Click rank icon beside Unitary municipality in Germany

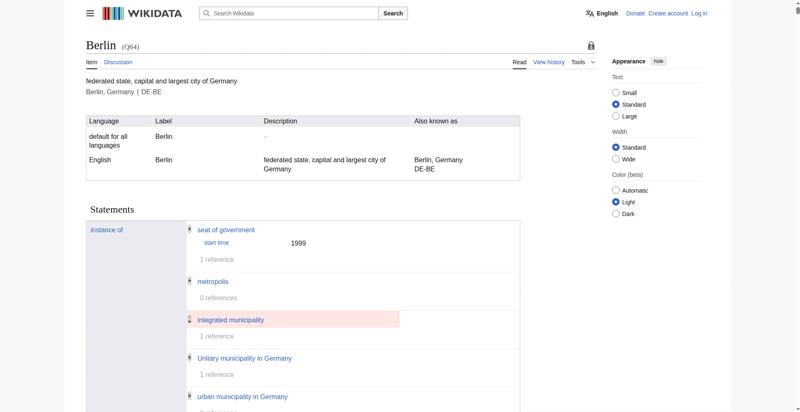coord(190,358)
